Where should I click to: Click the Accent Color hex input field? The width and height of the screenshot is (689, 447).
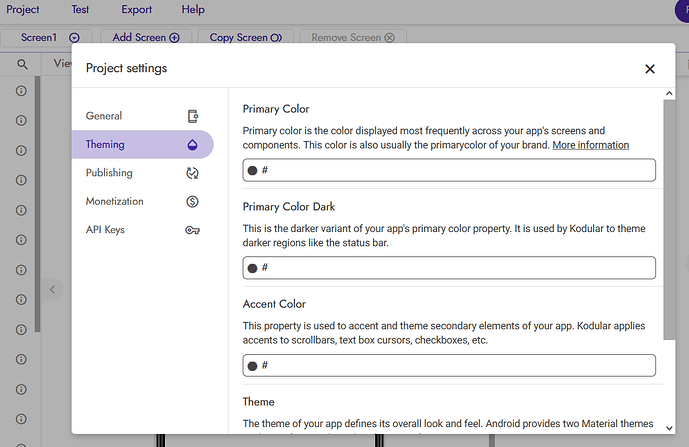coord(449,365)
